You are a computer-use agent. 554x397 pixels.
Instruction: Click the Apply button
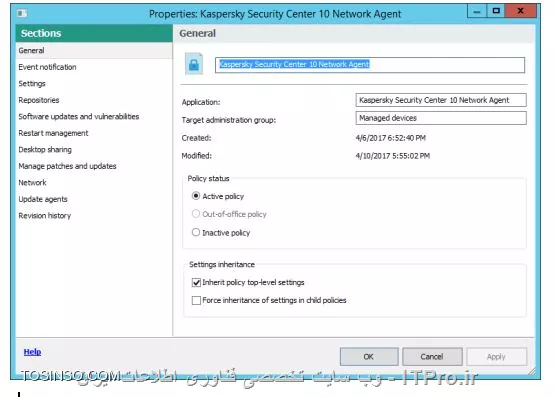(x=496, y=356)
